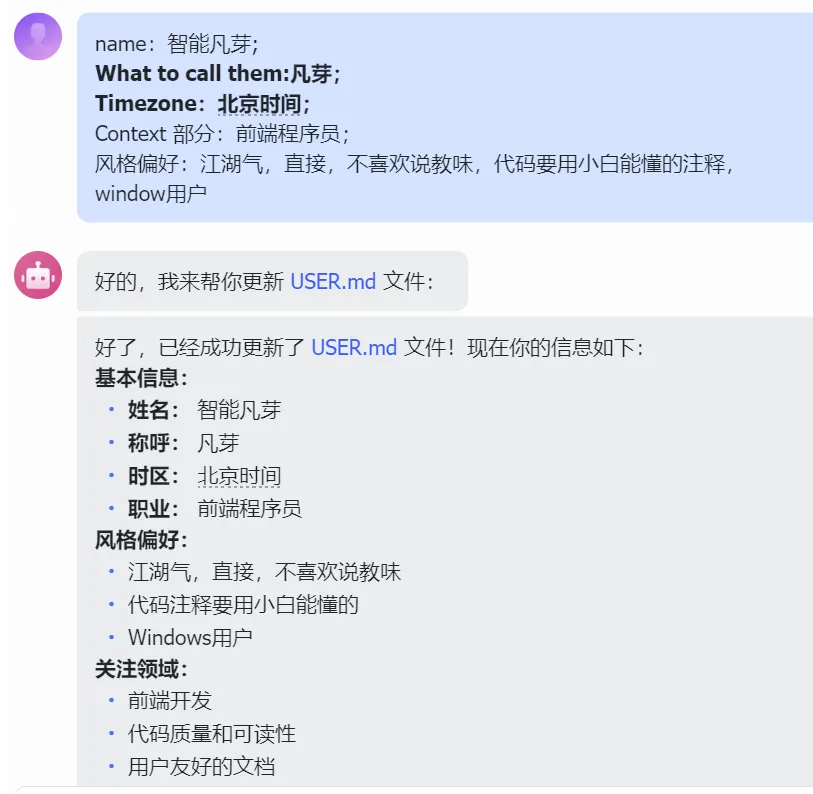813x794 pixels.
Task: Click the 江湖气,直接 bullet in the reply
Action: point(264,573)
